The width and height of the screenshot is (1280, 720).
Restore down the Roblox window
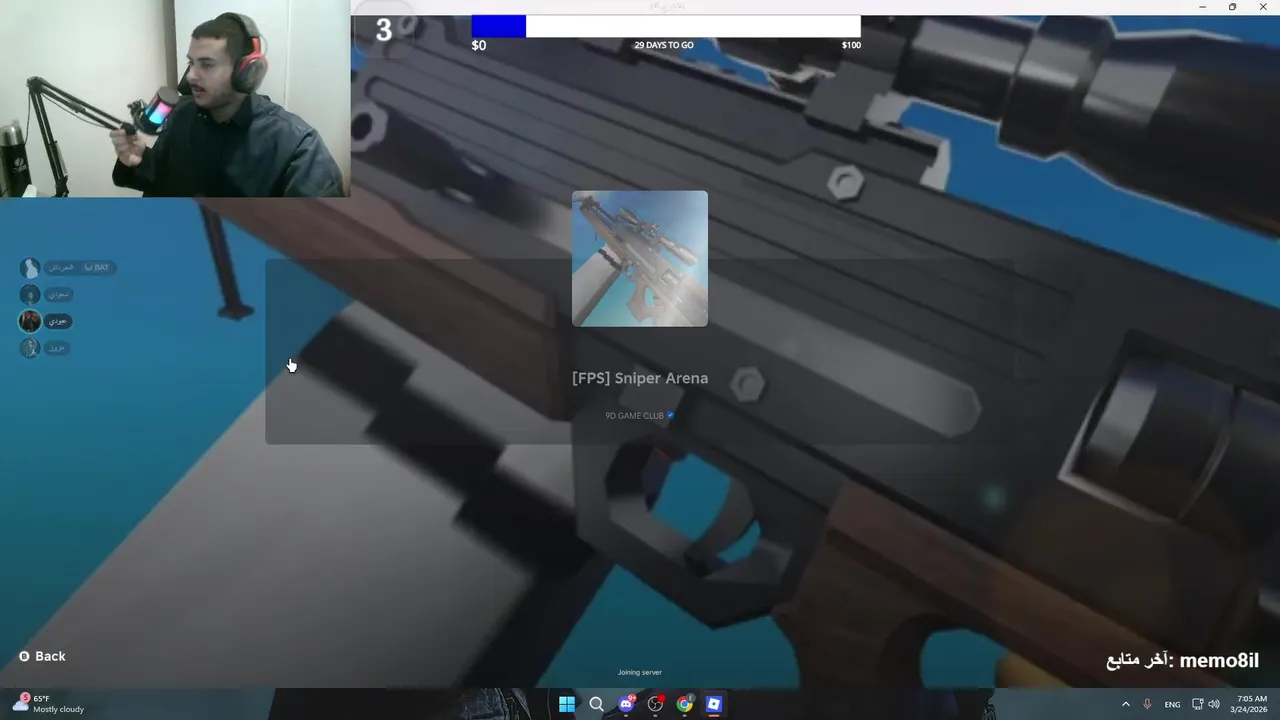tap(1232, 7)
